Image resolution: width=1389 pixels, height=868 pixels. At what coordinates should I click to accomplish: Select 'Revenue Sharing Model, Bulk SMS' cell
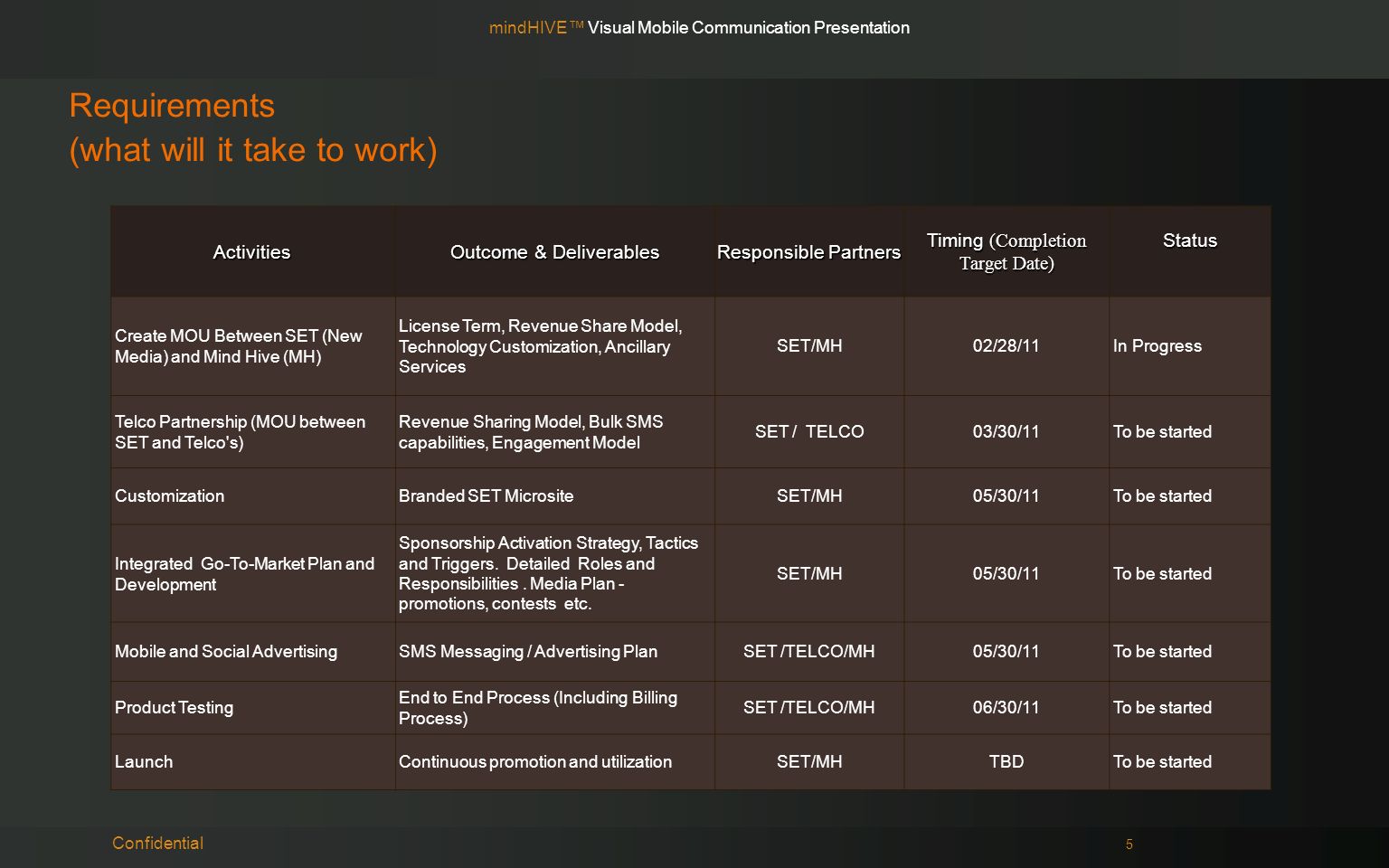pos(554,431)
